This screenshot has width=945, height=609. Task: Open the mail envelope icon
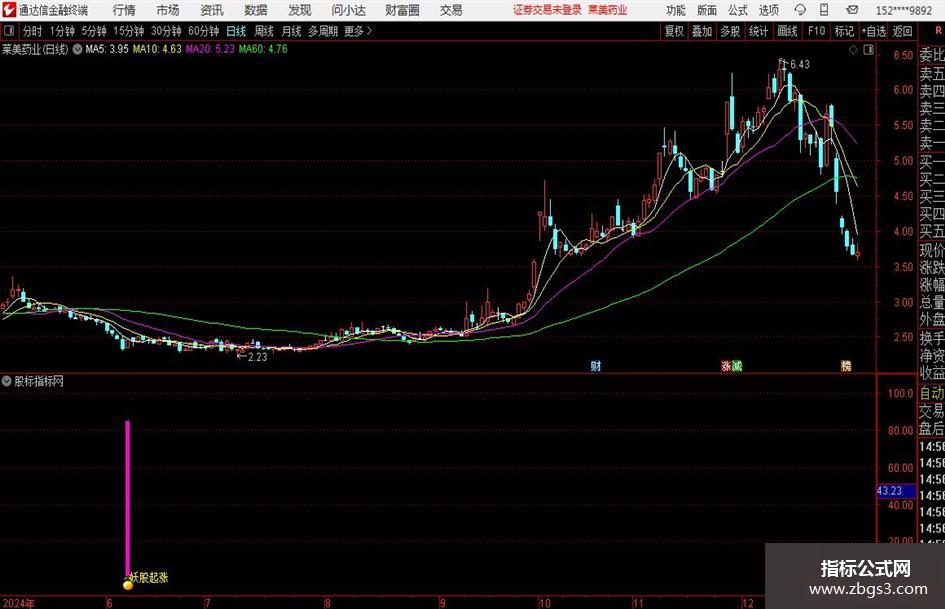[x=852, y=10]
